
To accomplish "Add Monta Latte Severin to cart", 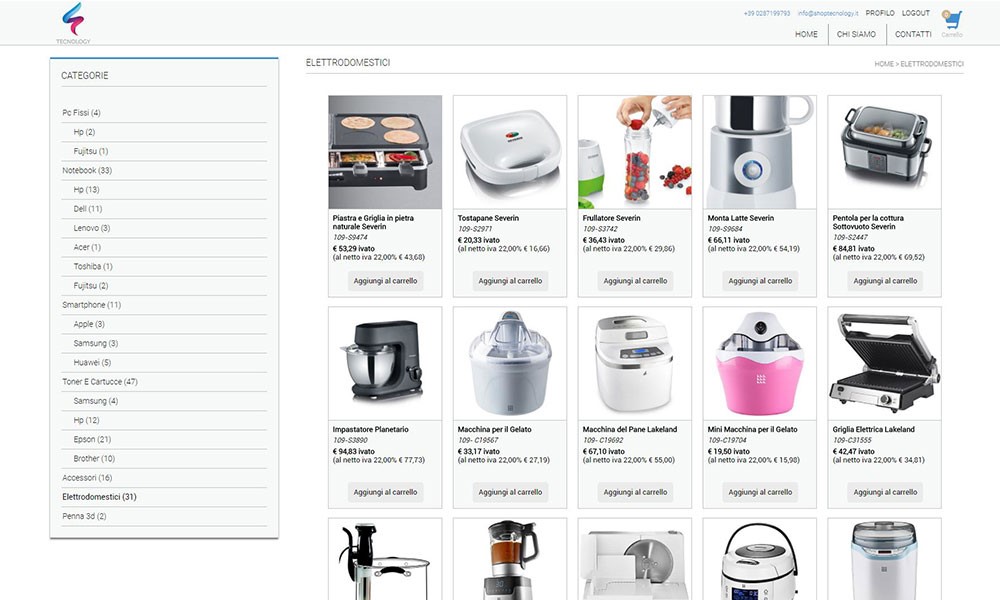I will click(x=760, y=281).
